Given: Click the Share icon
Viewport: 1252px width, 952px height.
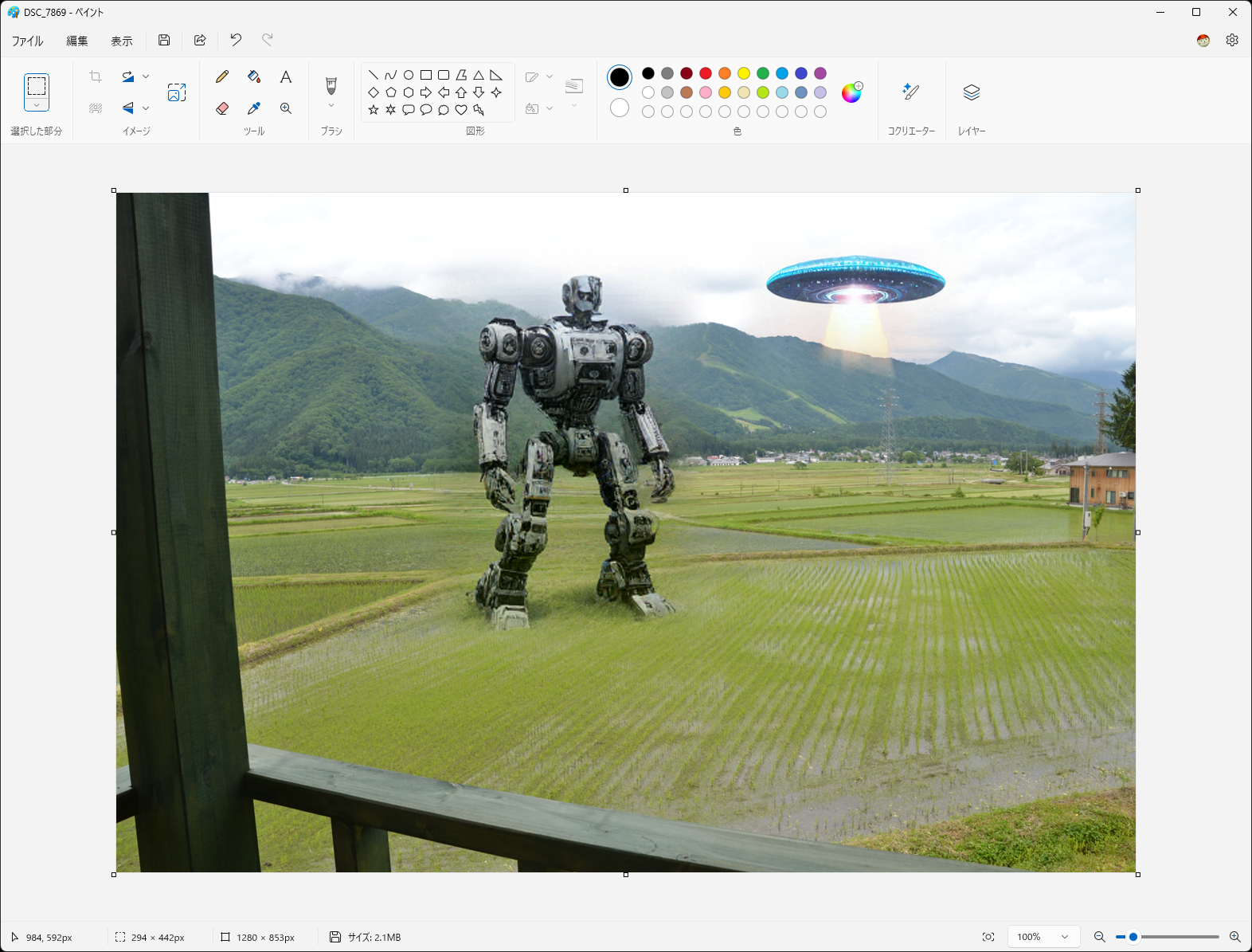Looking at the screenshot, I should (200, 40).
